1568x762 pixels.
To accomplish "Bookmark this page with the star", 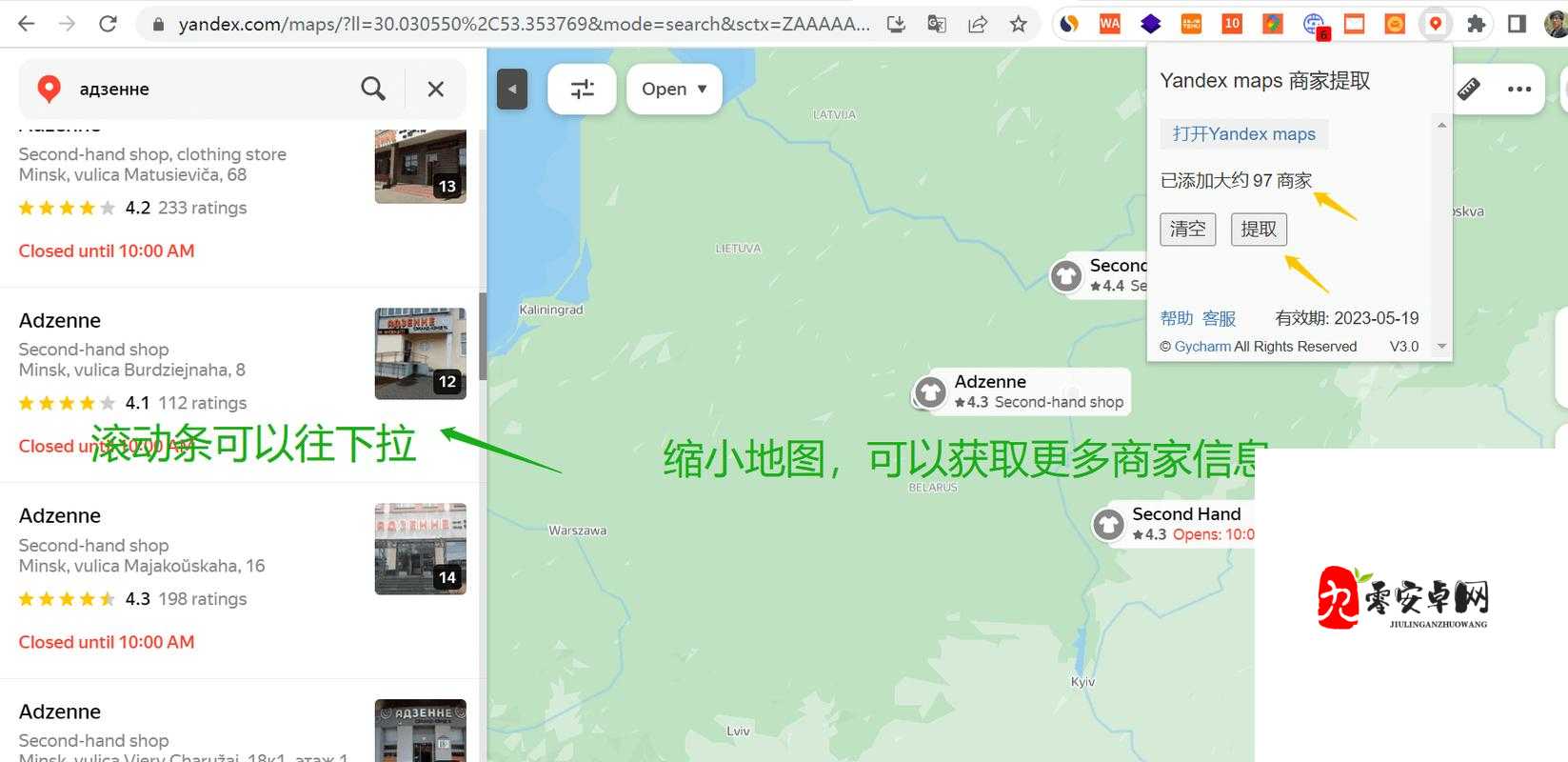I will (x=1019, y=25).
